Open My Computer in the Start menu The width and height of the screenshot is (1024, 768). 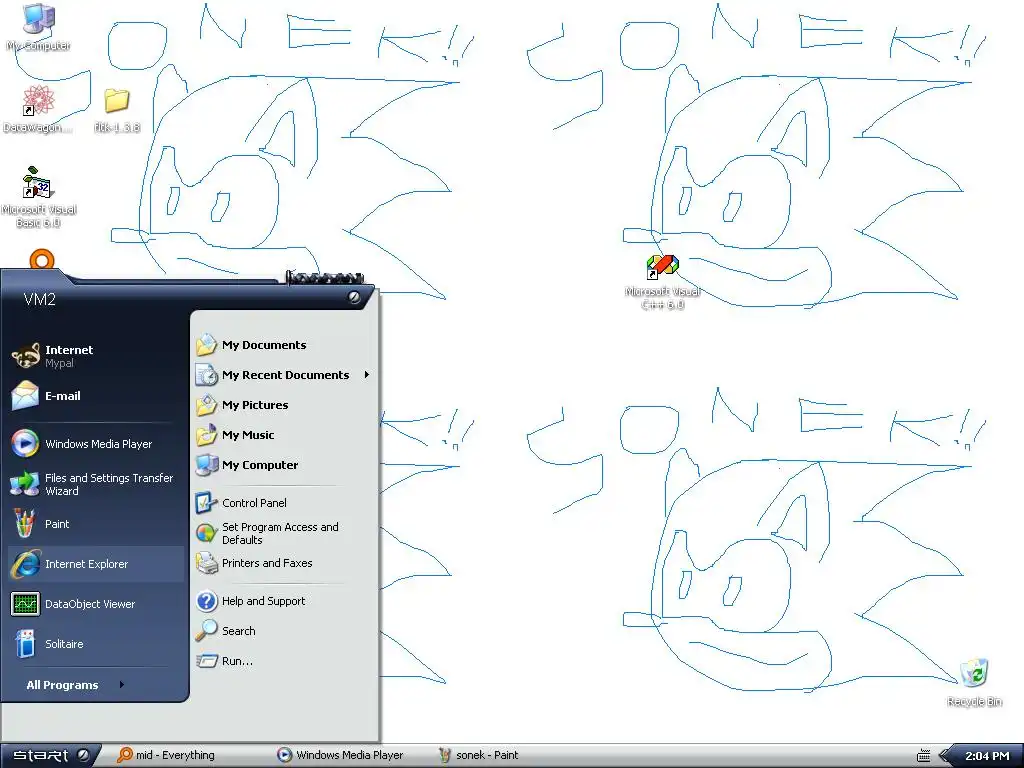coord(284,465)
